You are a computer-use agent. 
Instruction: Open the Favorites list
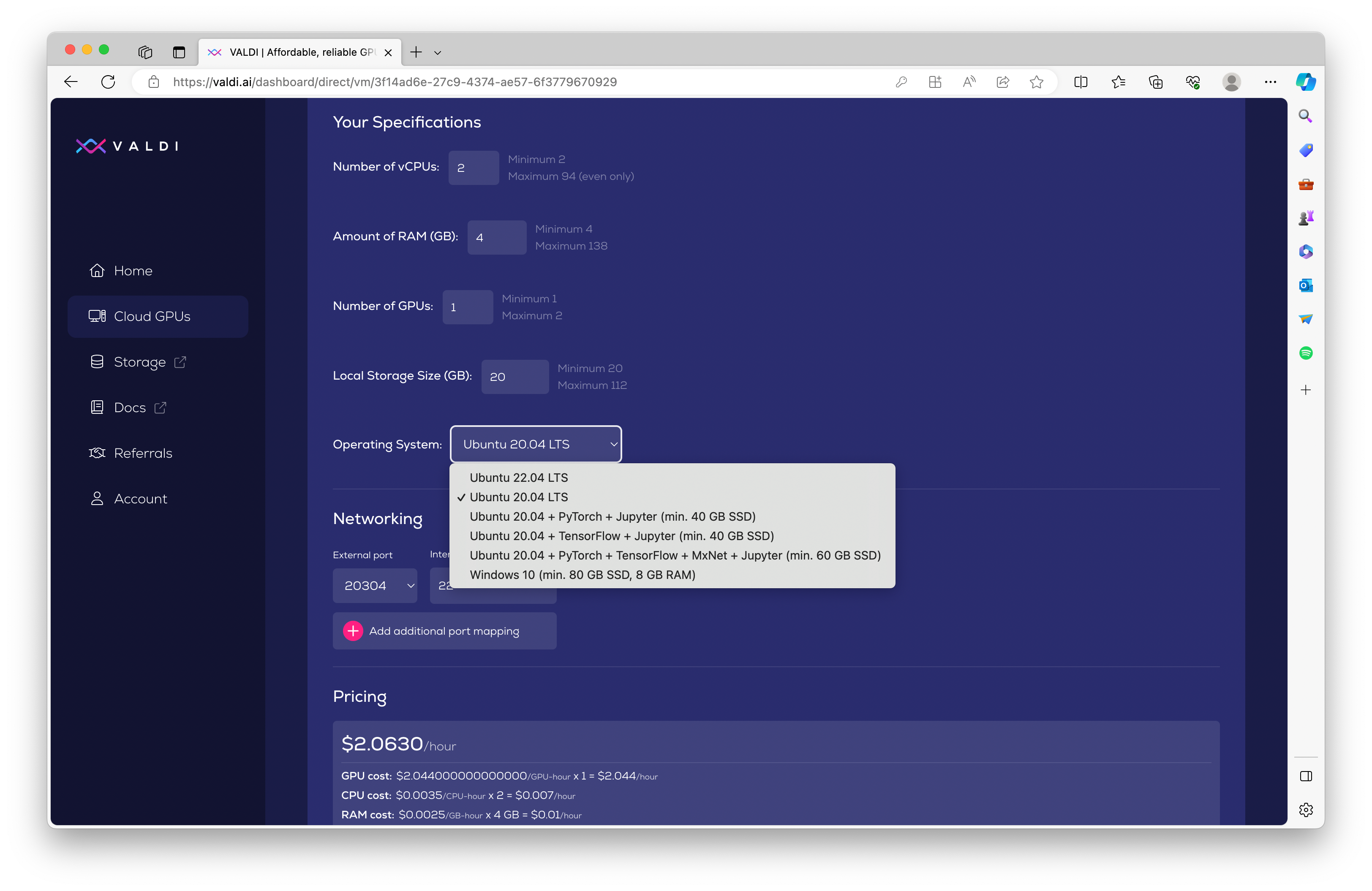click(1119, 82)
